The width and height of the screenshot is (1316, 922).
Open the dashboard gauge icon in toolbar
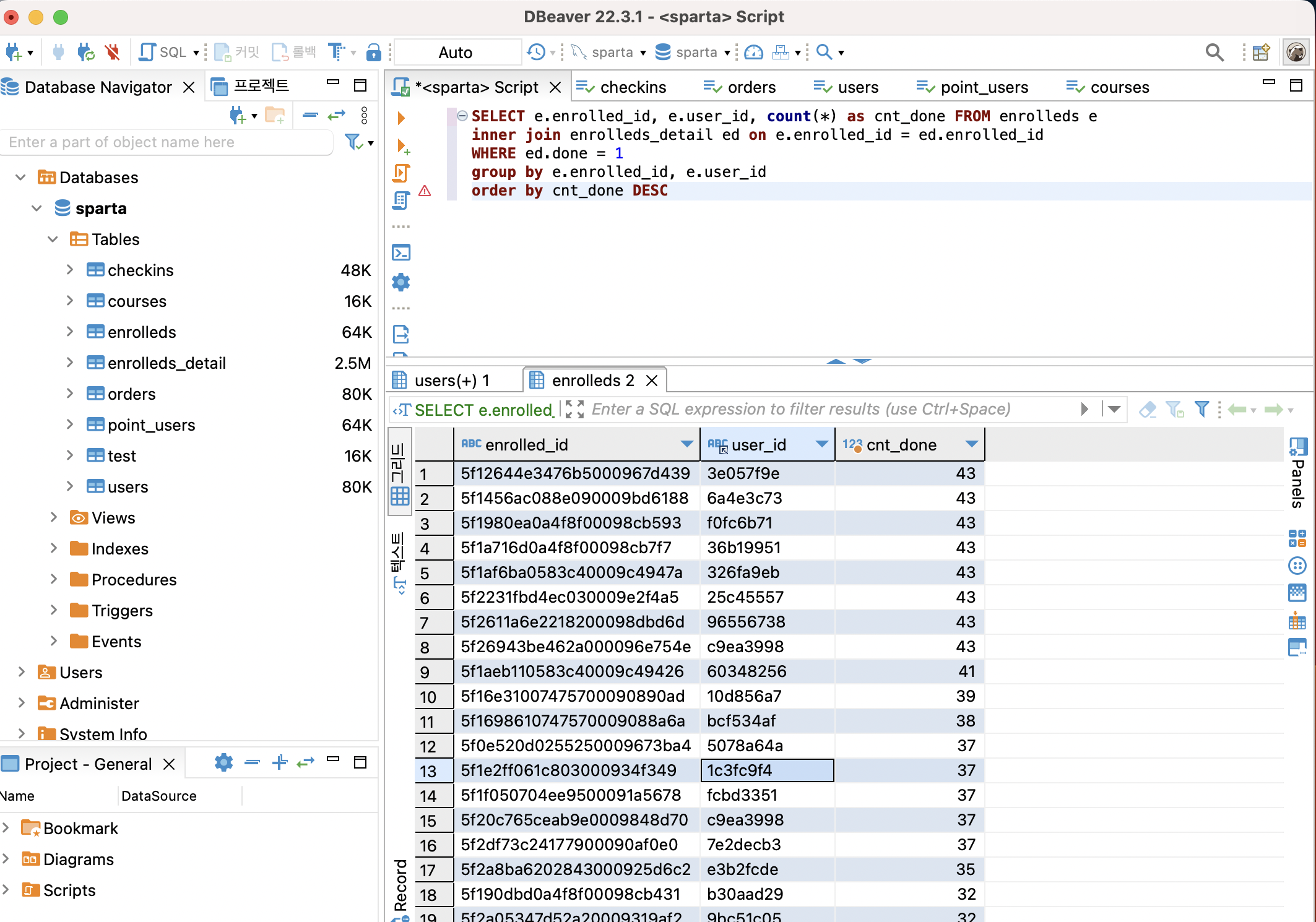(x=753, y=53)
